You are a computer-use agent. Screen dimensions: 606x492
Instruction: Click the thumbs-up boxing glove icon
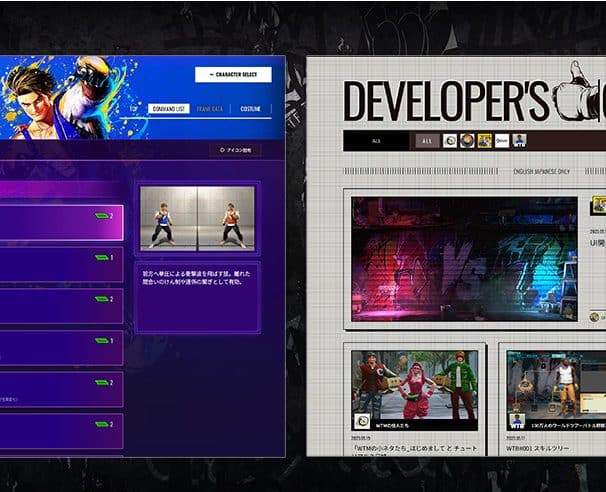(x=576, y=90)
